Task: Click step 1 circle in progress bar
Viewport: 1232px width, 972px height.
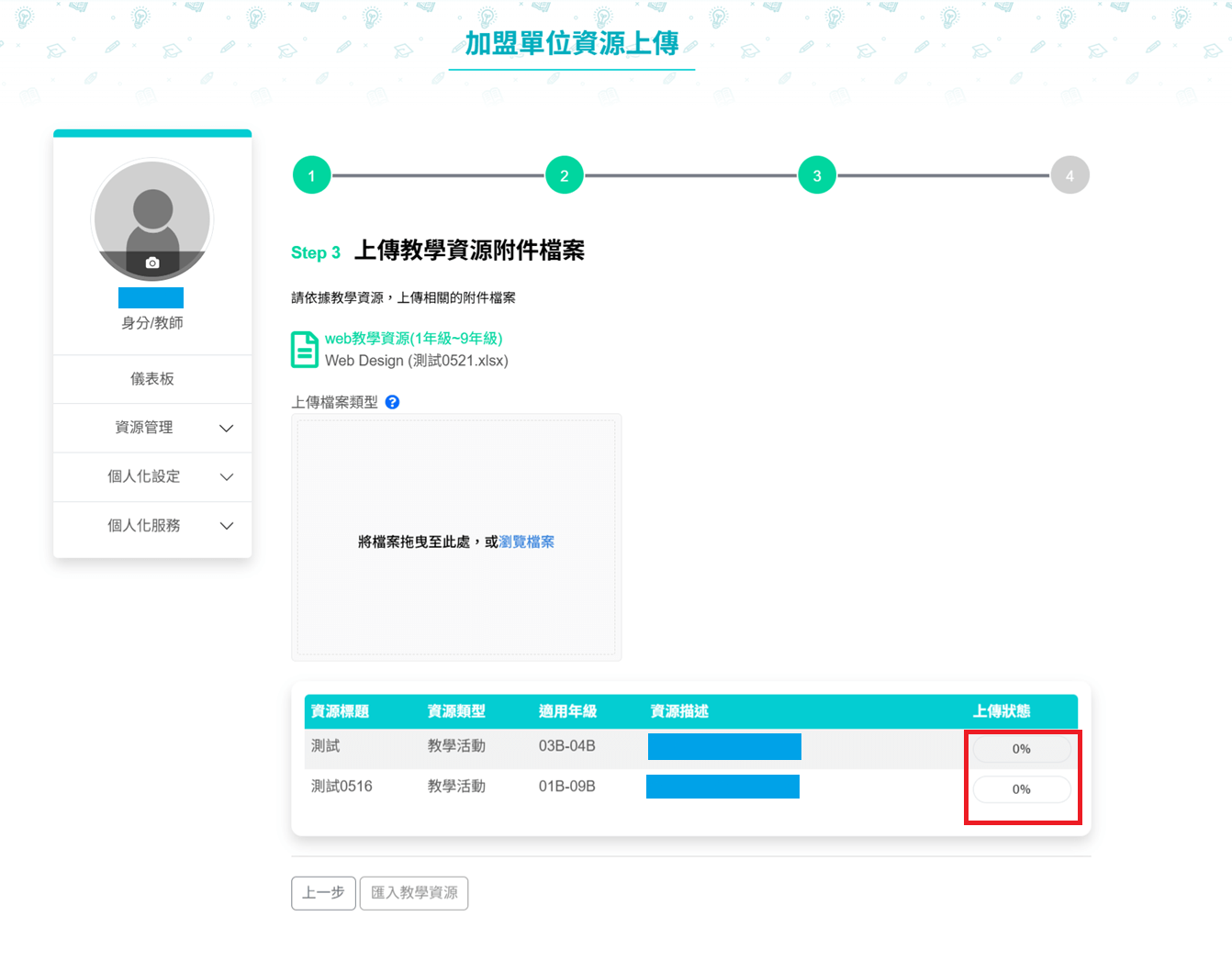Action: 311,175
